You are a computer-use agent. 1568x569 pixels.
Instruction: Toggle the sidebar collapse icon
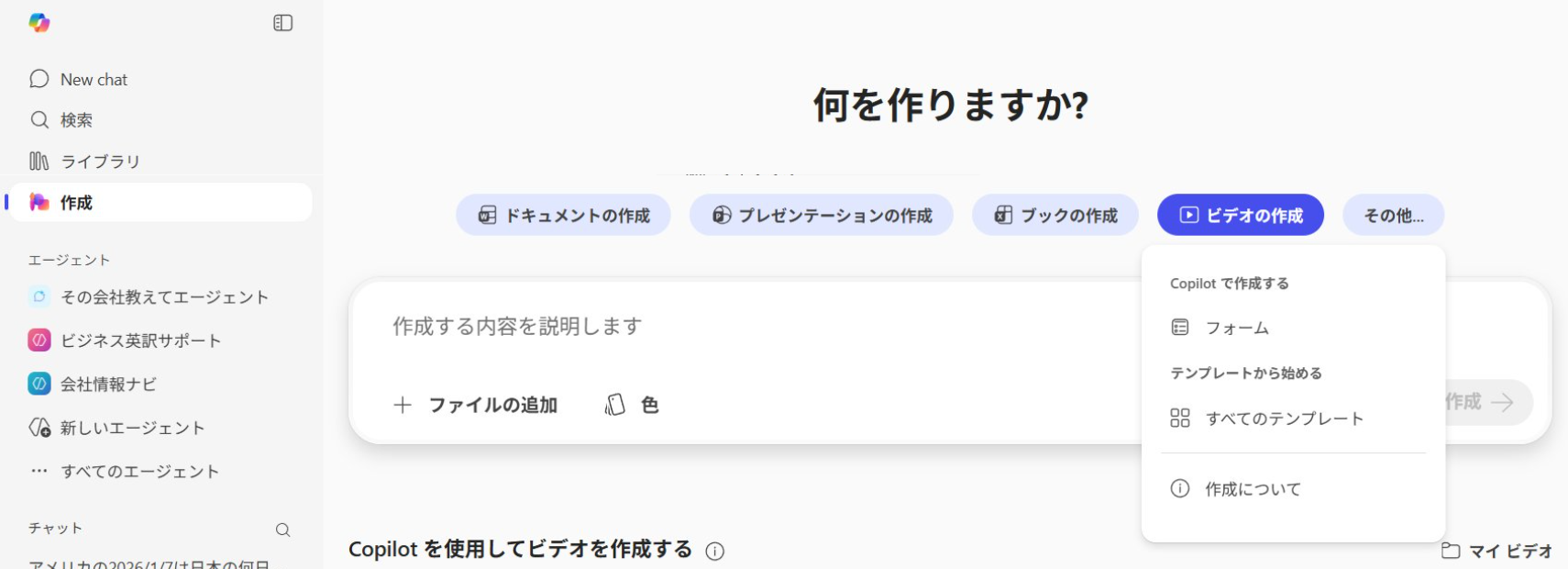282,23
